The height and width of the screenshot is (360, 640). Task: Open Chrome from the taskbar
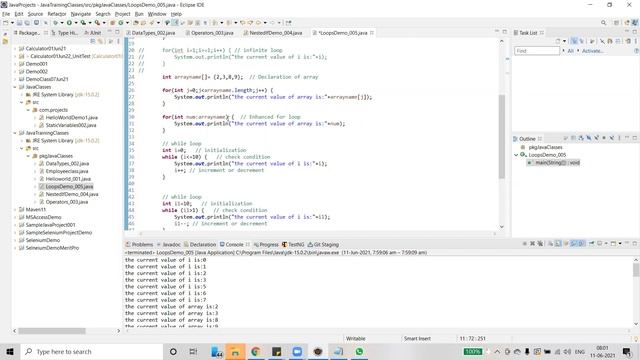[x=256, y=351]
